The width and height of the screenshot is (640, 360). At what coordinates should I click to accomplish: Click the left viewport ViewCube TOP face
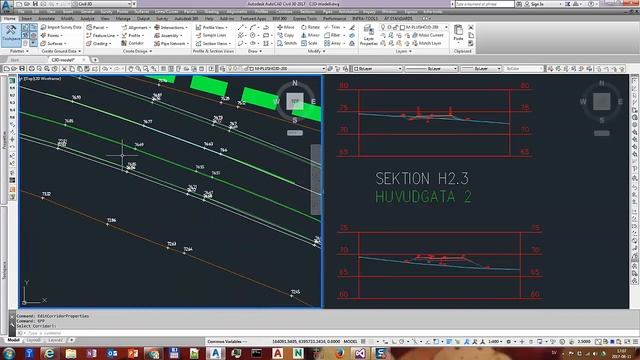pos(295,101)
